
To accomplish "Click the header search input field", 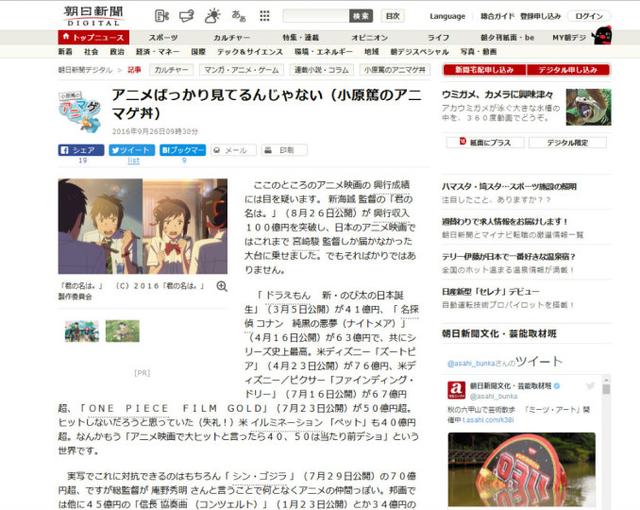I will click(x=316, y=16).
